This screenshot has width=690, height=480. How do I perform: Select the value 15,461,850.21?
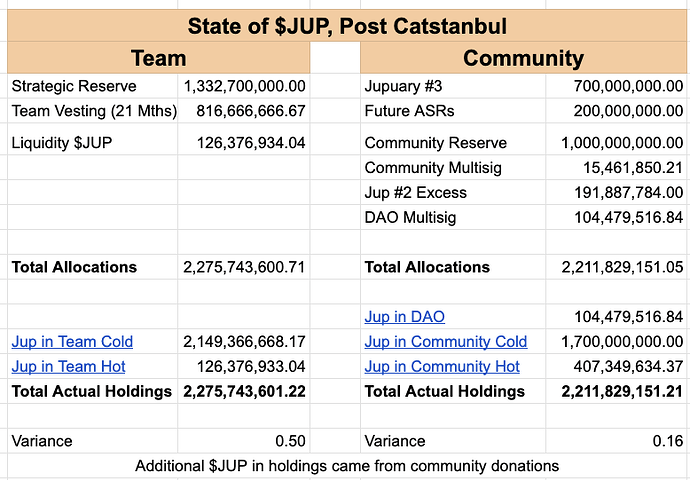633,168
